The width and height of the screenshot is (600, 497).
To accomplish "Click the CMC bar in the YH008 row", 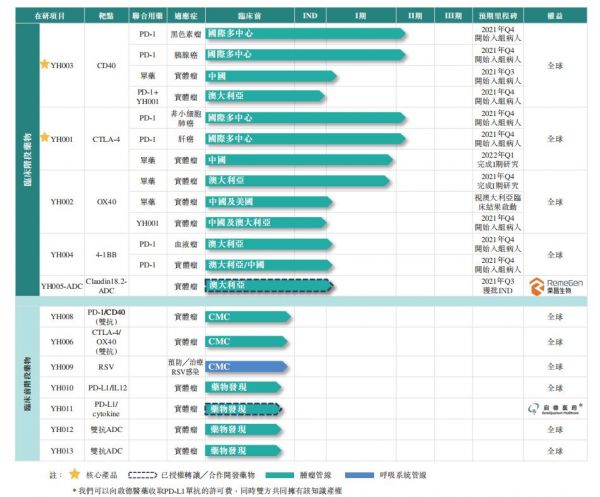I will tap(248, 317).
